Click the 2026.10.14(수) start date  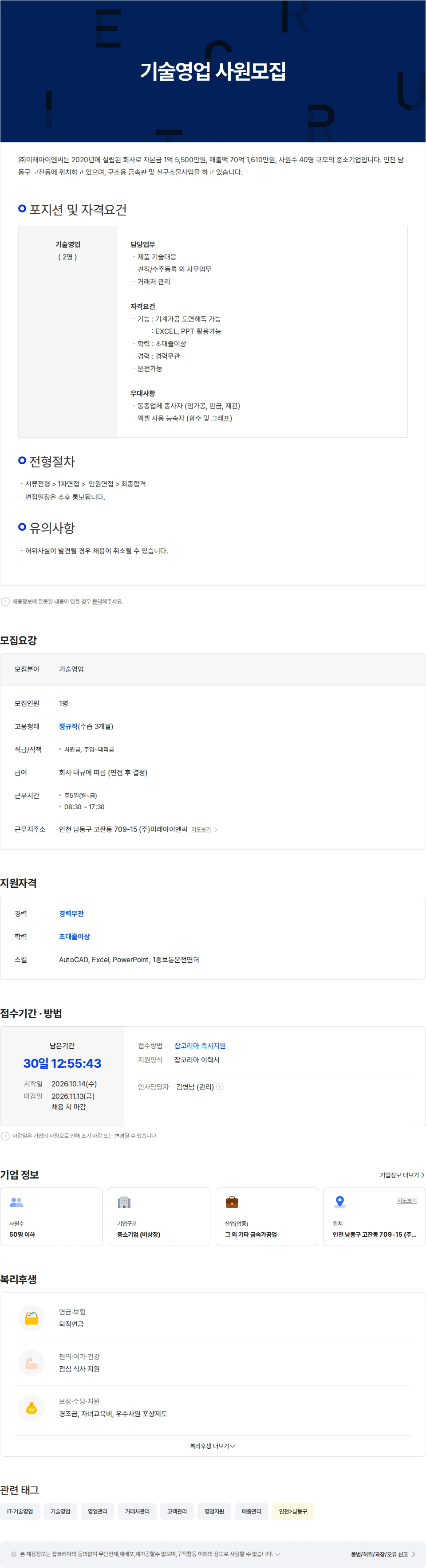pos(75,1084)
